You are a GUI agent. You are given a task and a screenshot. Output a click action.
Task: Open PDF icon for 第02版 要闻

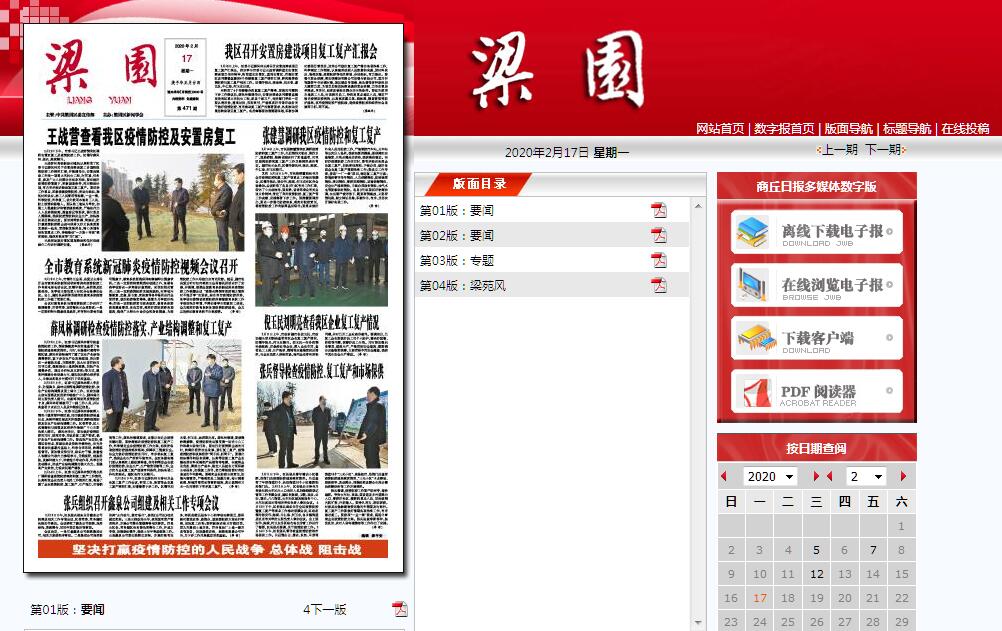tap(659, 235)
